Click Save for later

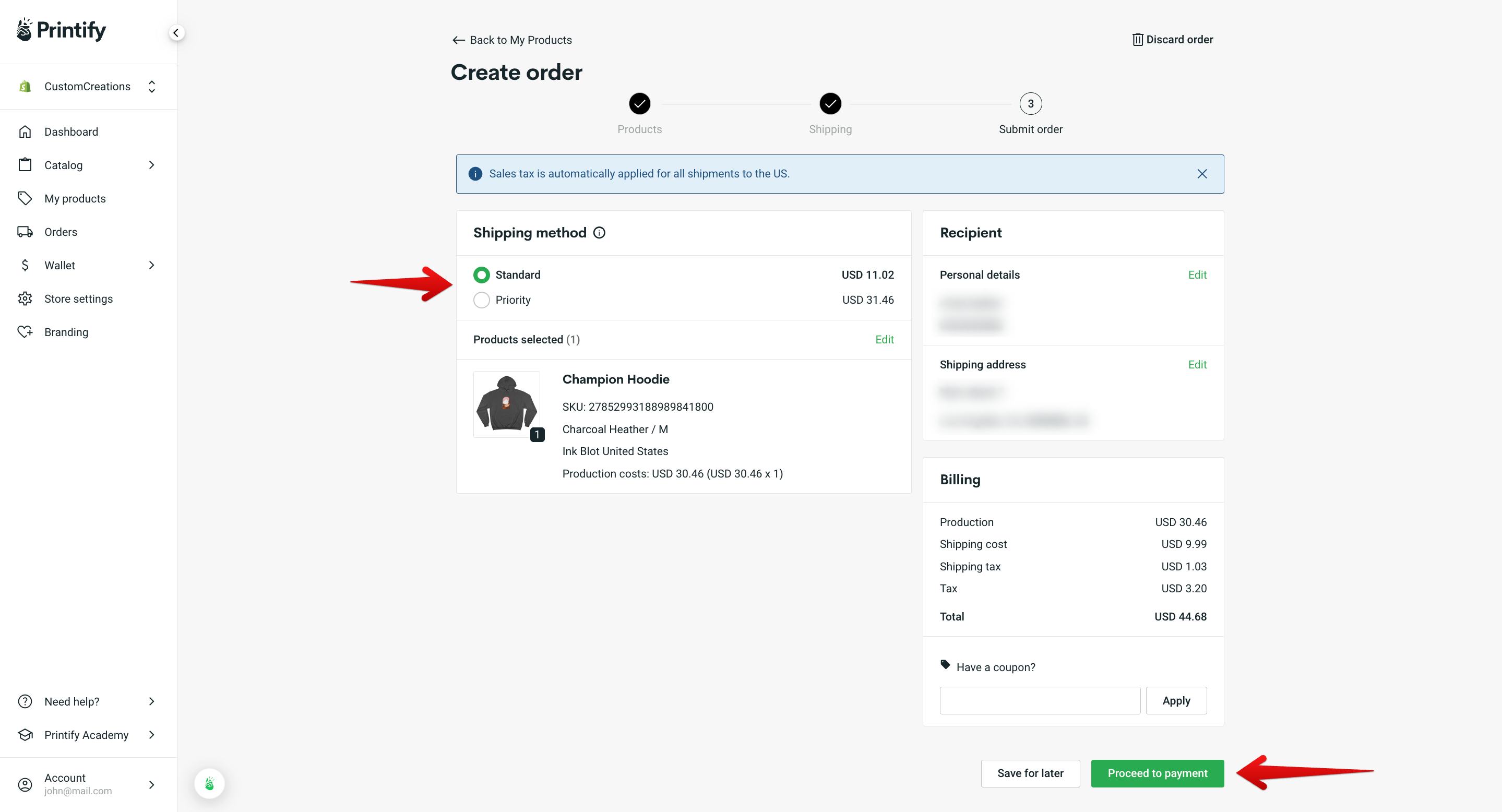1030,773
